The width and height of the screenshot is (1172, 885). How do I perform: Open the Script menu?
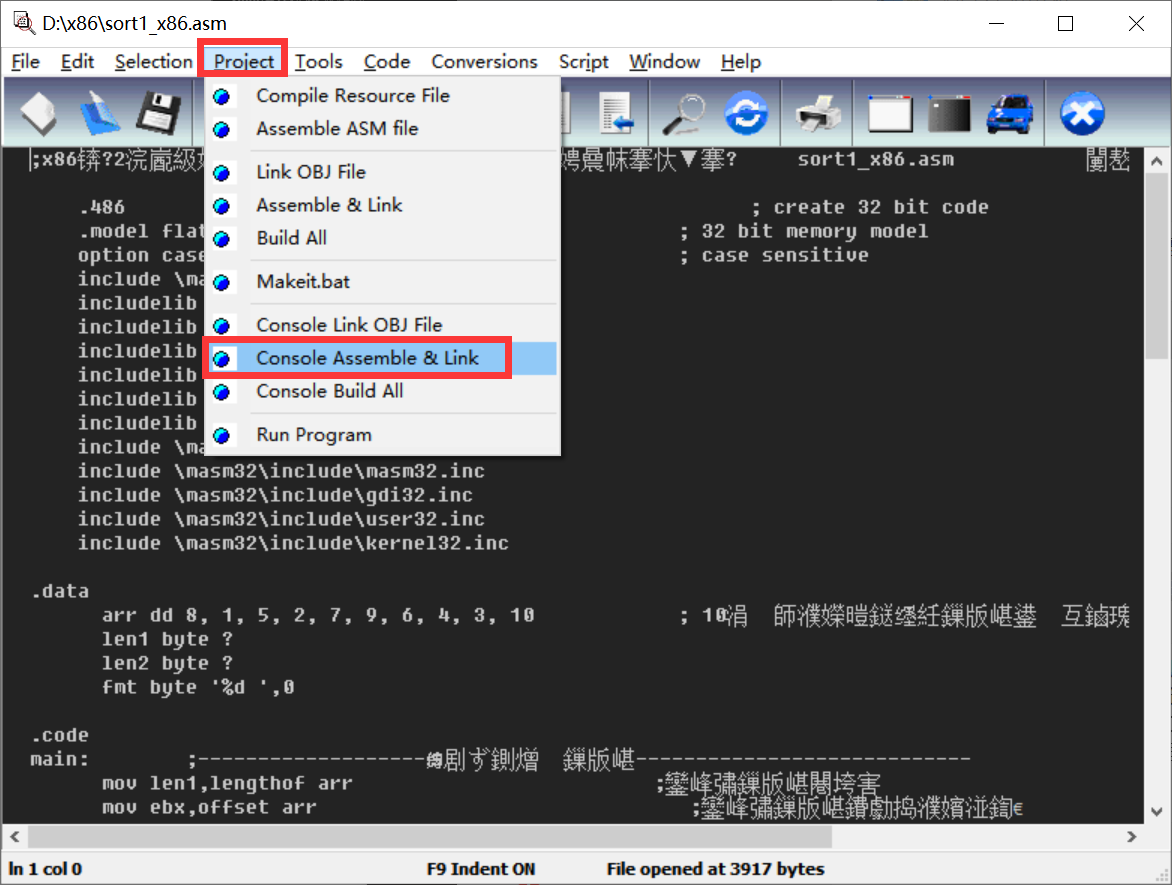[583, 61]
